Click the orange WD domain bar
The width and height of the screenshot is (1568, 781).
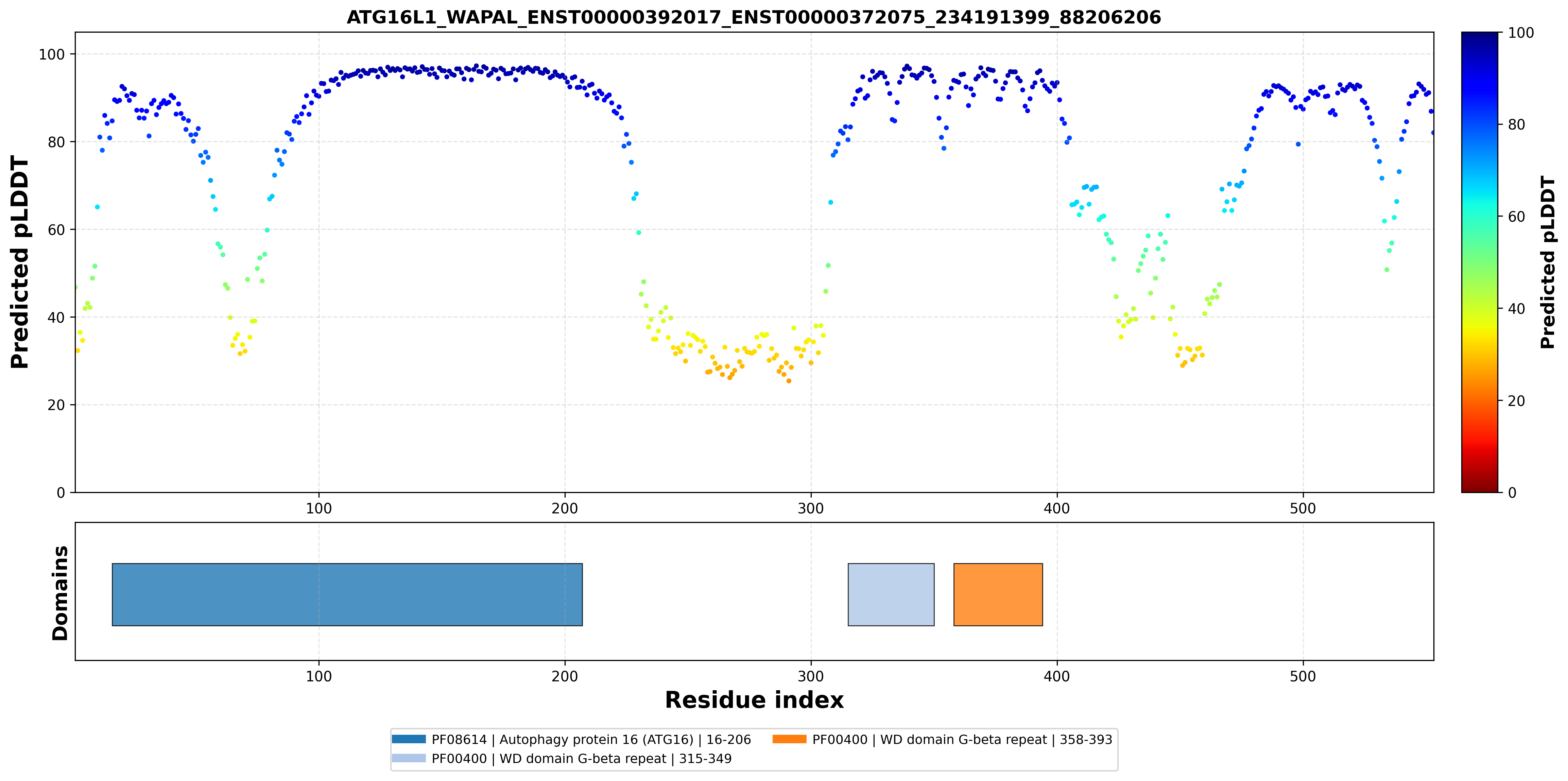tap(998, 594)
